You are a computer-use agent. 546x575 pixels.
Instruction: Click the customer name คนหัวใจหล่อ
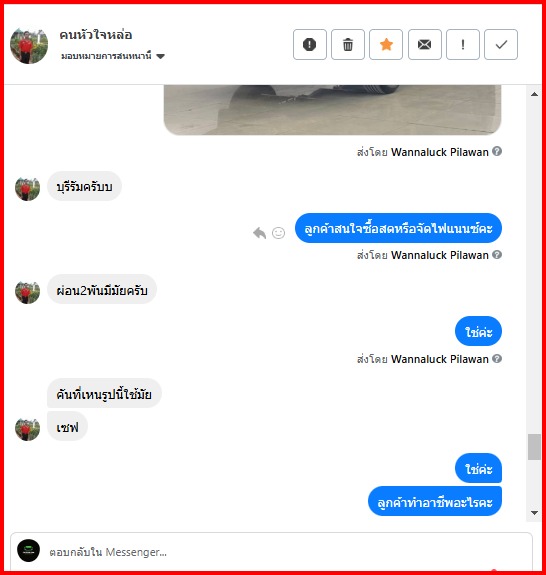pos(96,35)
